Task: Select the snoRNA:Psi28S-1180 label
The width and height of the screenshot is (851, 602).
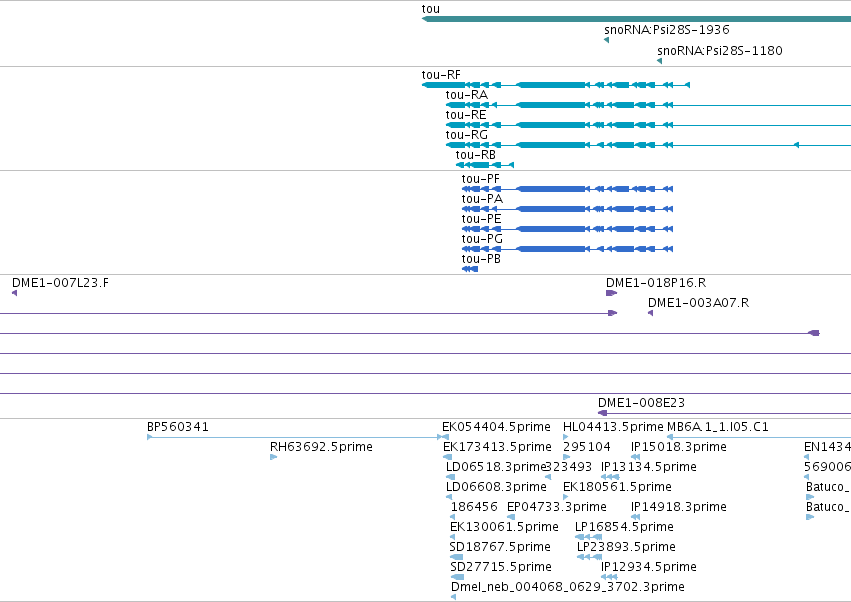Action: [x=720, y=50]
